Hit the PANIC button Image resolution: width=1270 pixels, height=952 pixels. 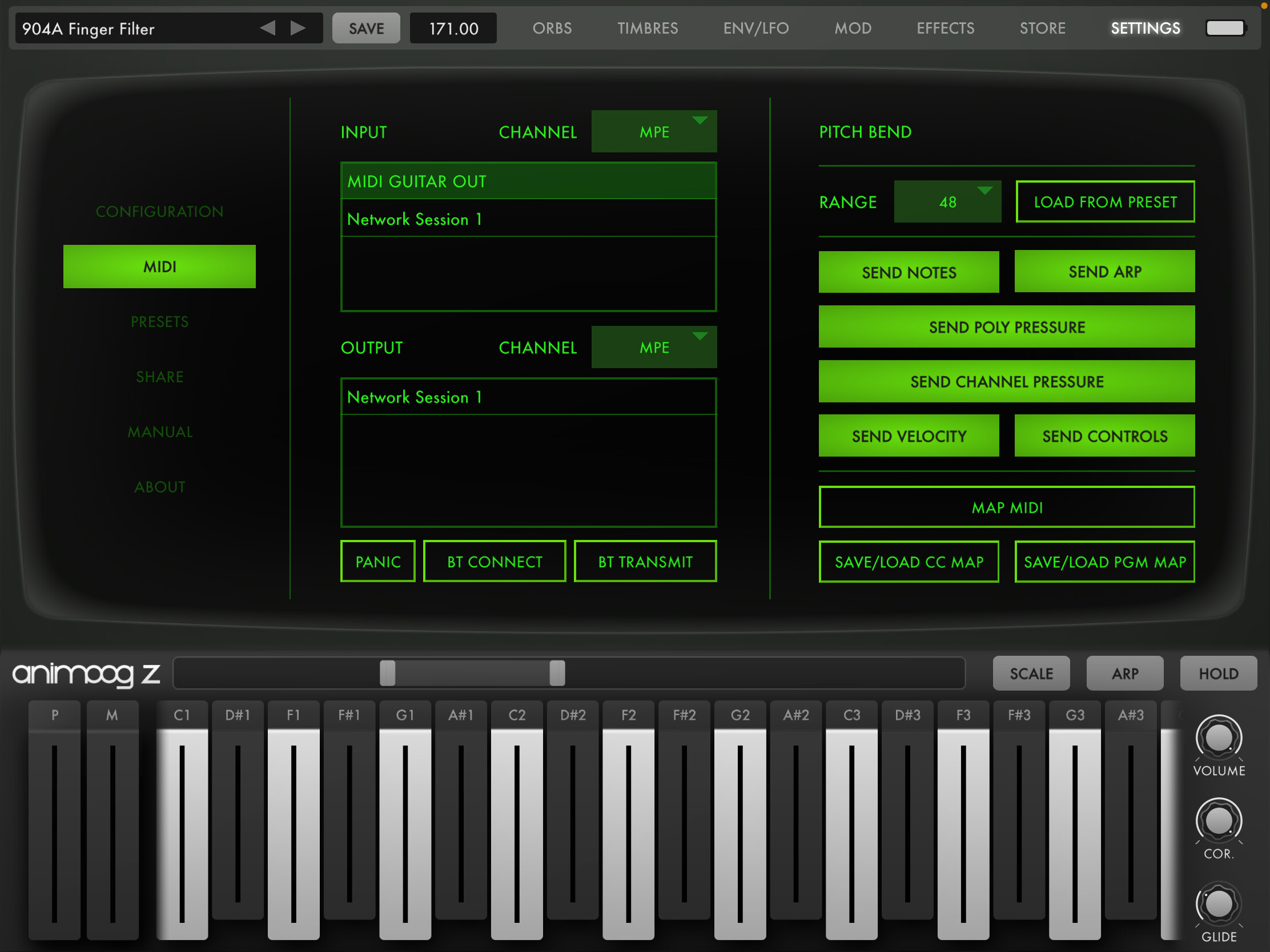click(x=377, y=561)
